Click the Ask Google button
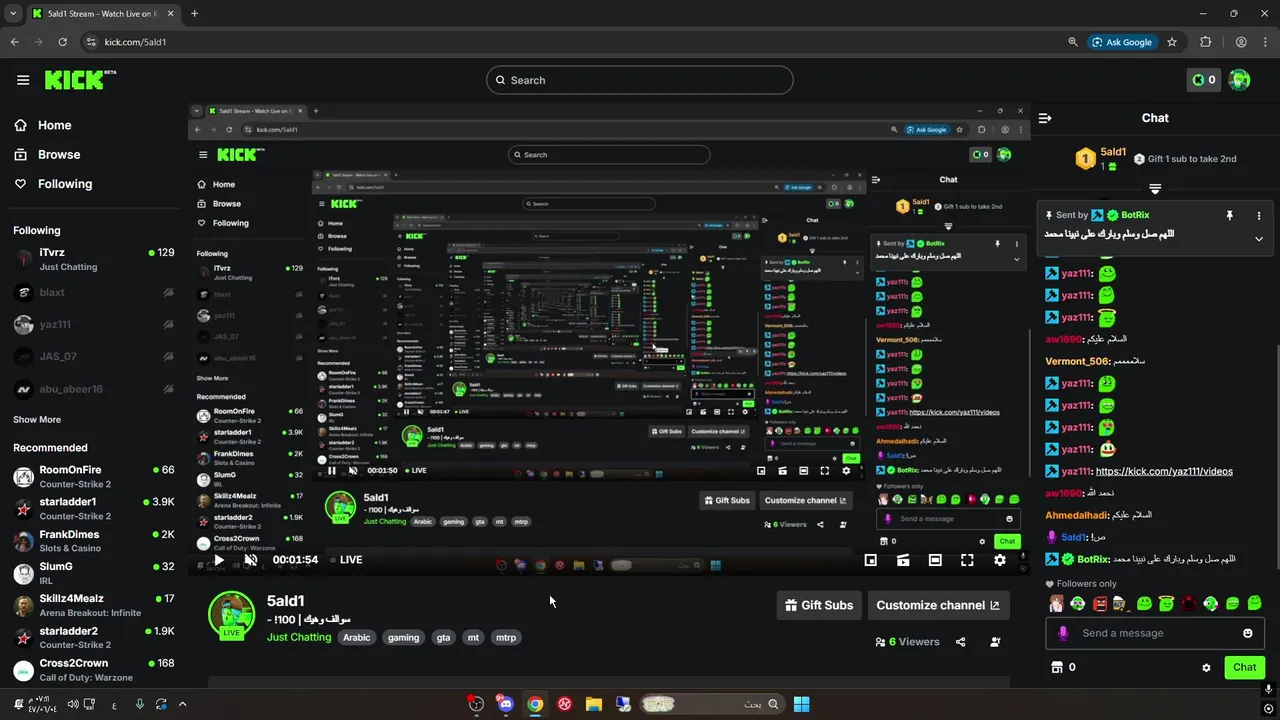This screenshot has height=720, width=1280. click(1122, 42)
